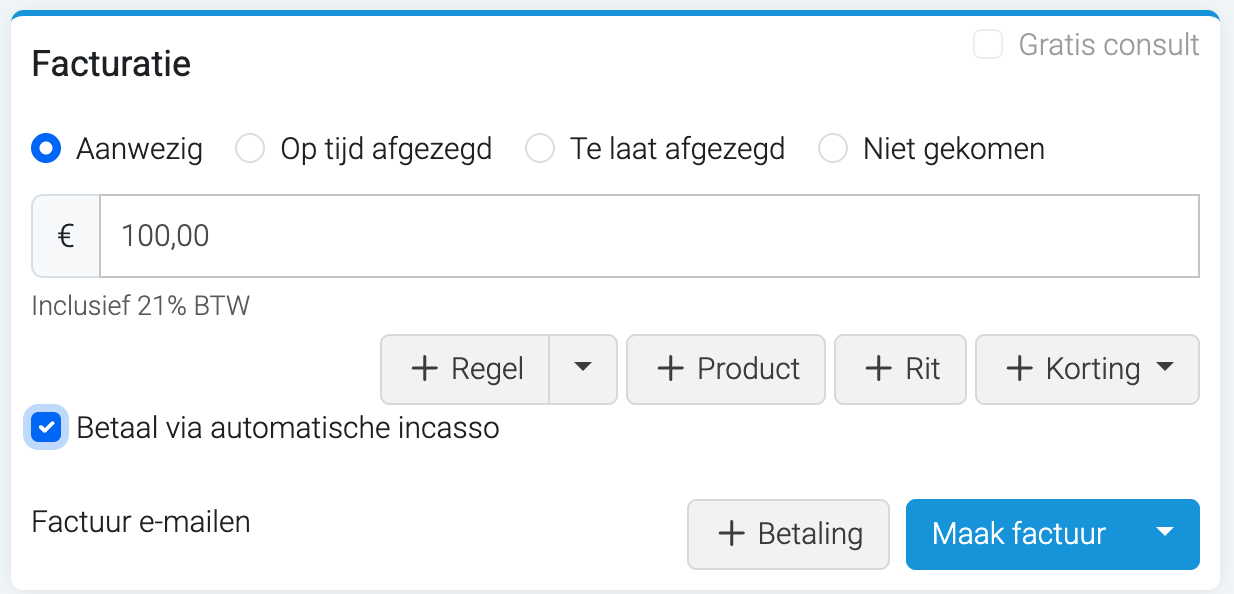
Task: Click the amount field showing 100,00
Action: click(648, 236)
